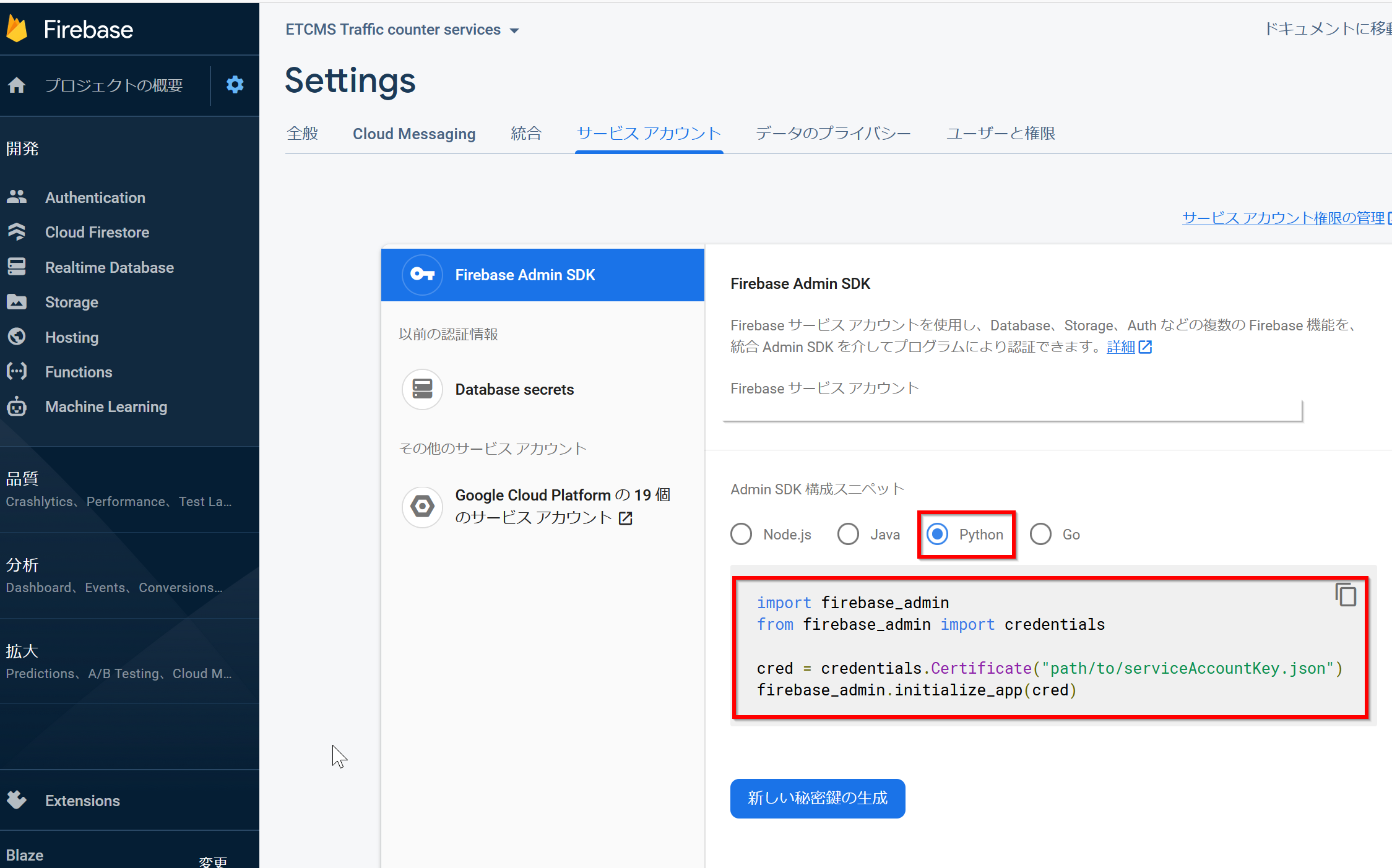Switch to the 全般 tab
The height and width of the screenshot is (868, 1392).
coord(302,133)
